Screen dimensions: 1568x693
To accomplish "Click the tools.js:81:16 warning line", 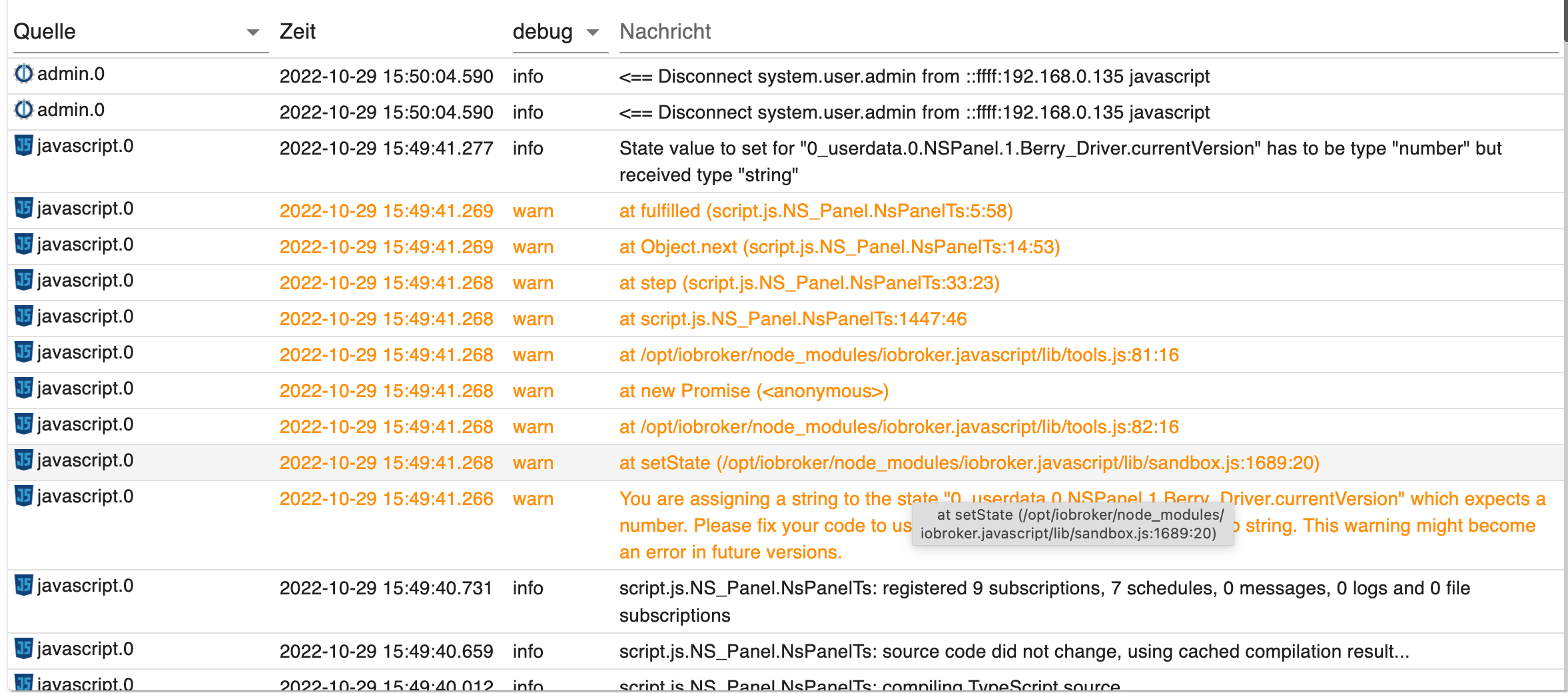I will pos(899,355).
